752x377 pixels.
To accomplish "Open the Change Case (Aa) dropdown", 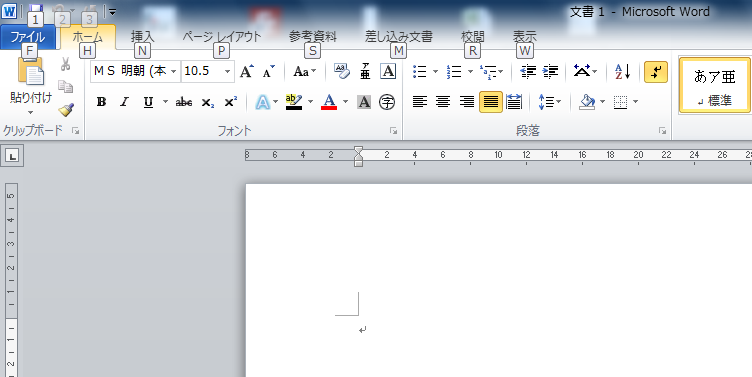I will pos(305,71).
